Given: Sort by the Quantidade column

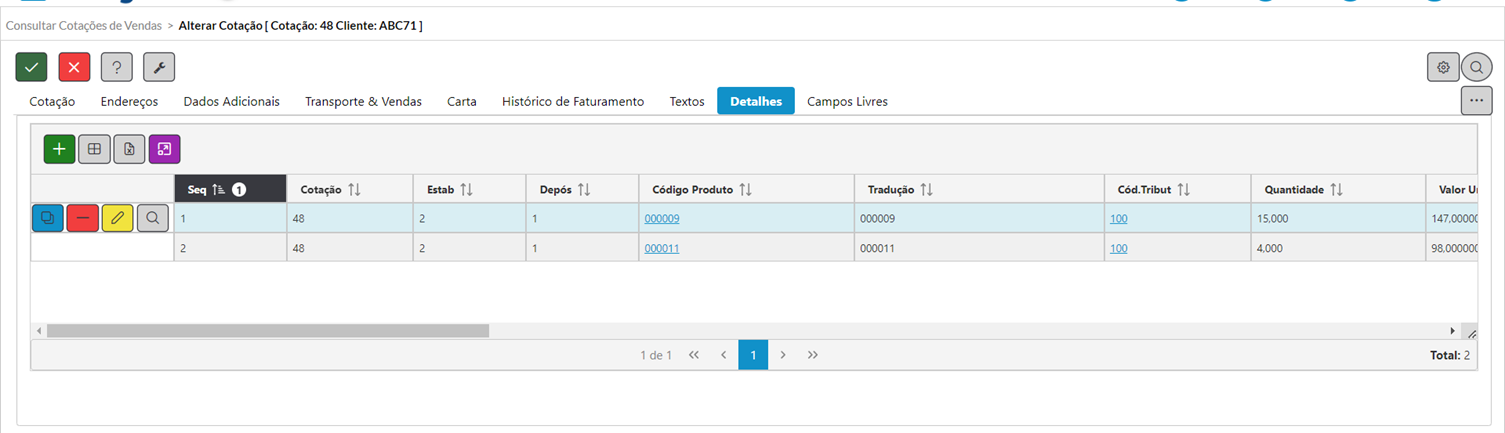Looking at the screenshot, I should (1338, 189).
